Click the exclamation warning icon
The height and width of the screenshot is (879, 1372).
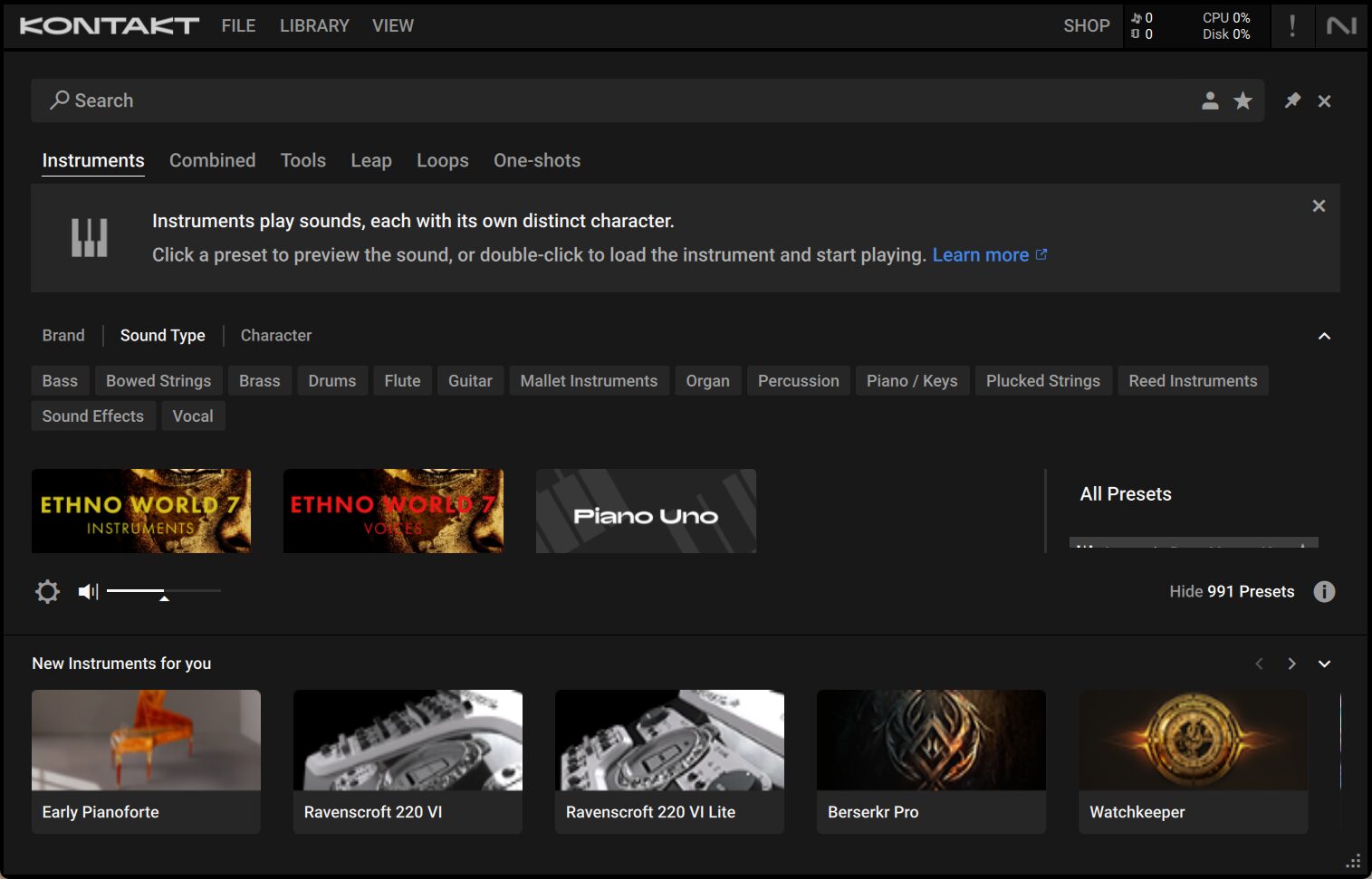click(1291, 25)
